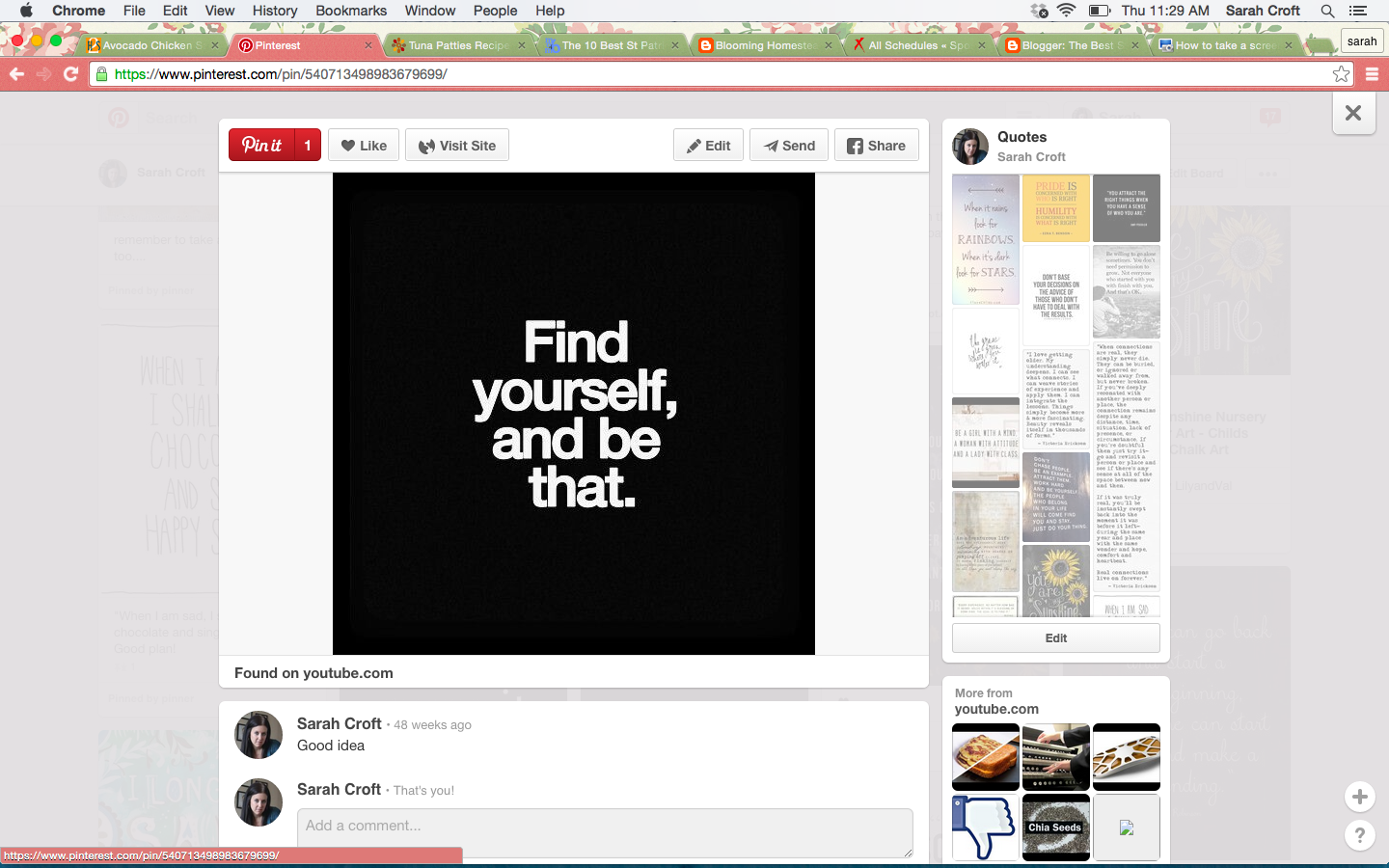The height and width of the screenshot is (868, 1389).
Task: Click the browser forward arrow
Action: click(x=43, y=74)
